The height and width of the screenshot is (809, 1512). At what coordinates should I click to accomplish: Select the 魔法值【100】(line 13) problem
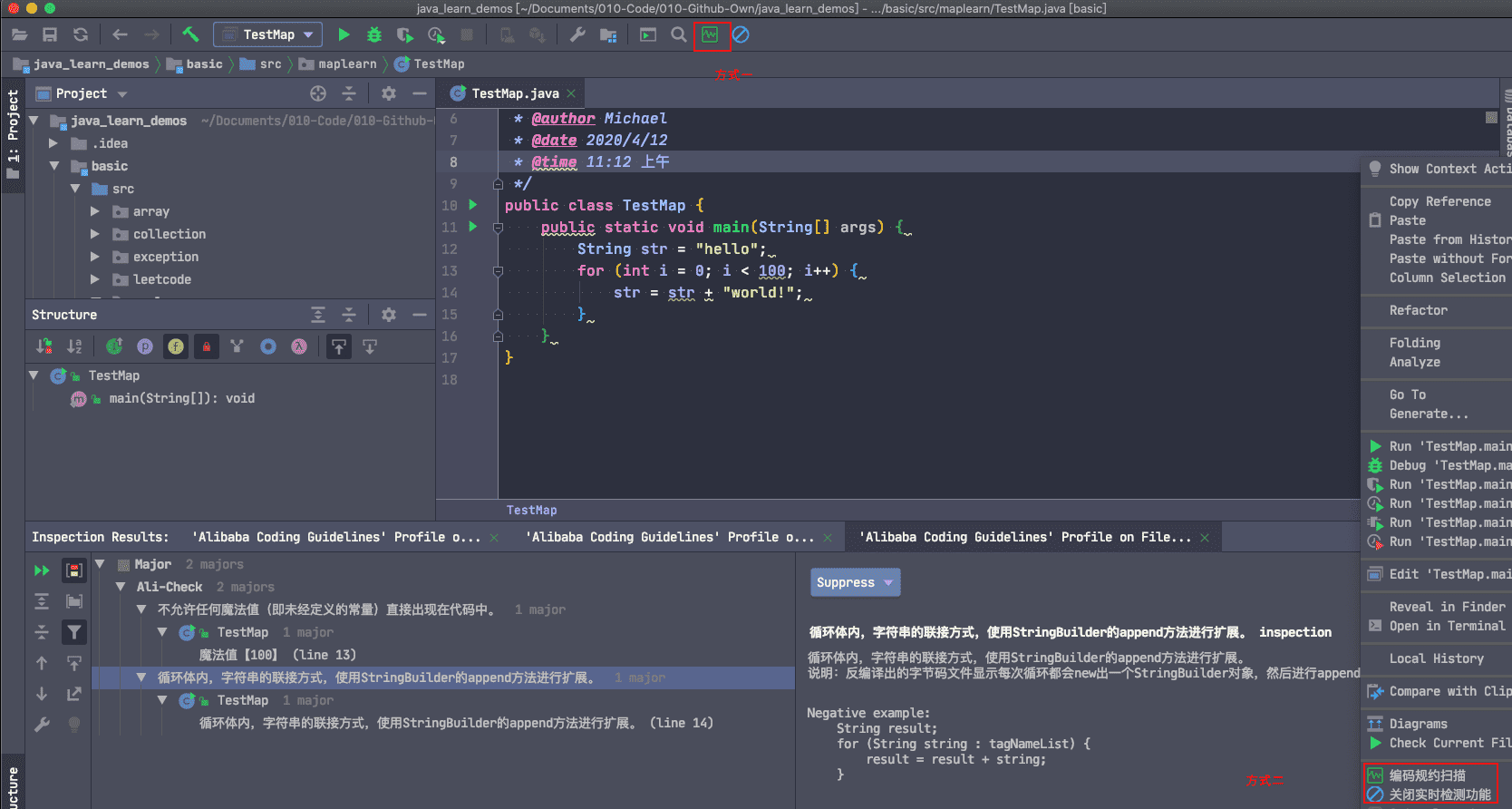[x=277, y=655]
